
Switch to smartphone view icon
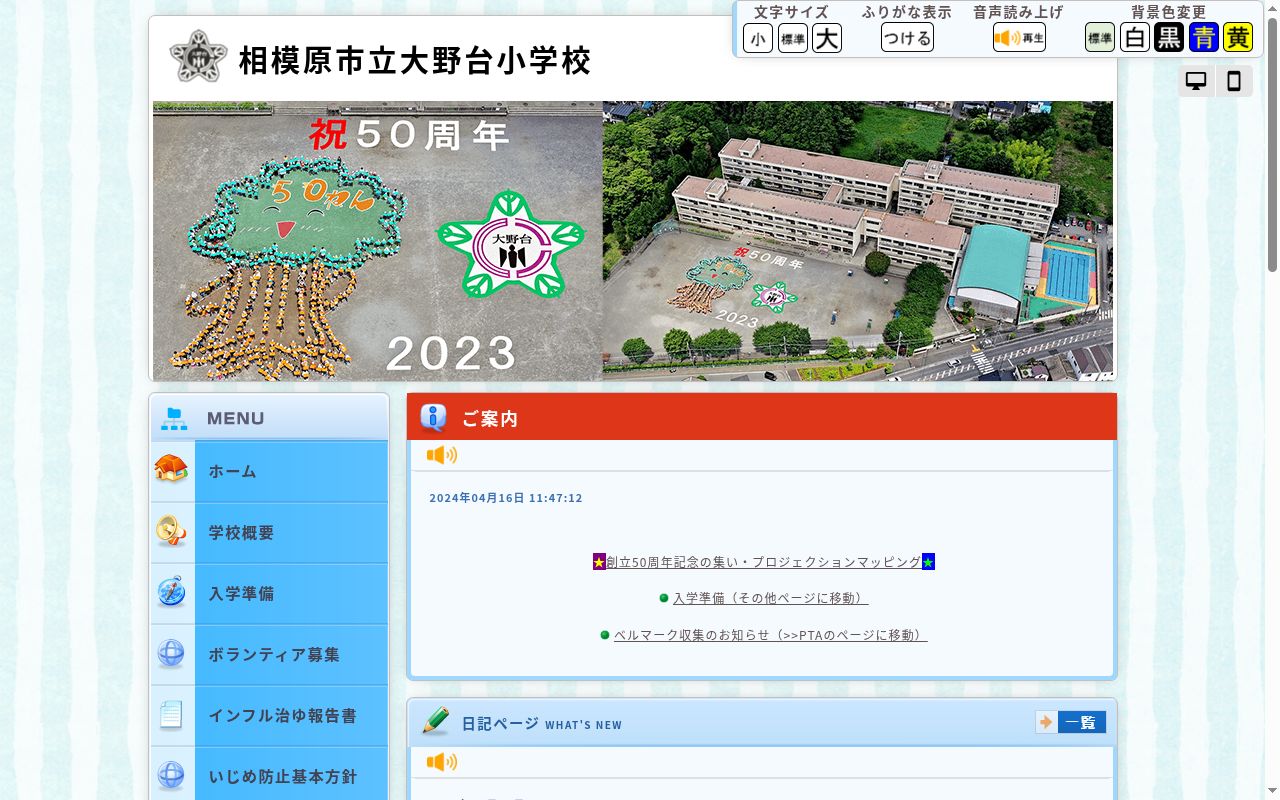[1234, 81]
